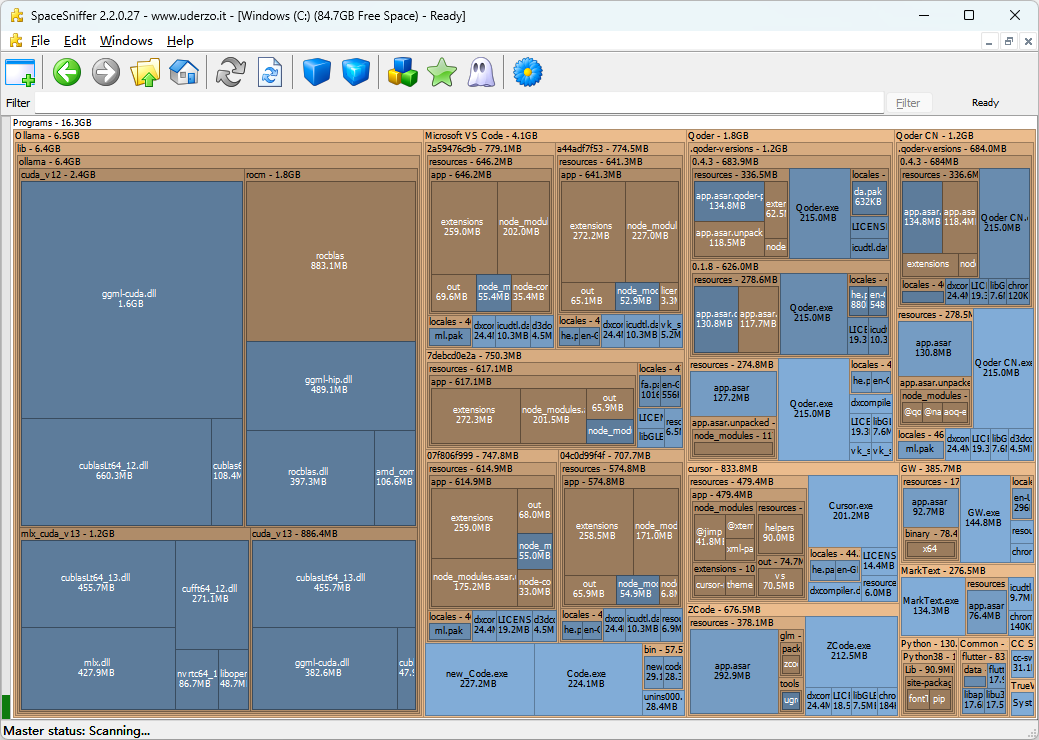Click the Filter button
The width and height of the screenshot is (1039, 740).
click(908, 103)
